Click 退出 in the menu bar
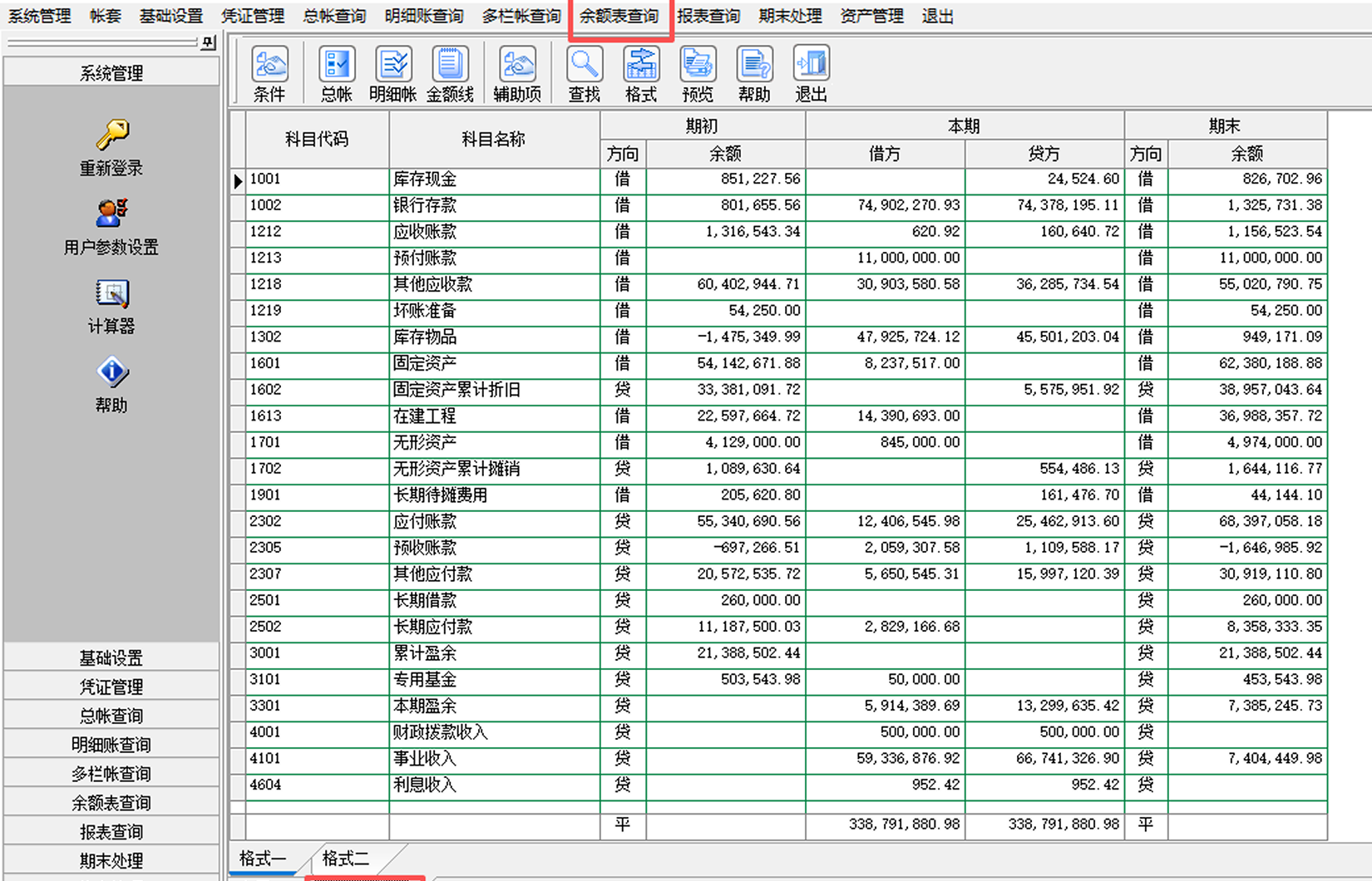The height and width of the screenshot is (881, 1372). click(x=938, y=16)
